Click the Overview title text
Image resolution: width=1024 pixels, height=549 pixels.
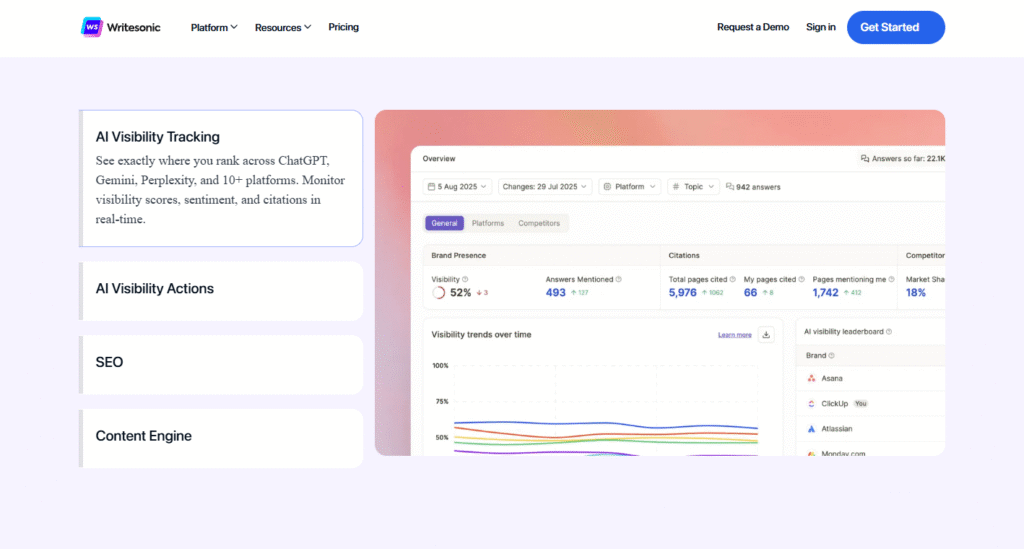pos(439,159)
